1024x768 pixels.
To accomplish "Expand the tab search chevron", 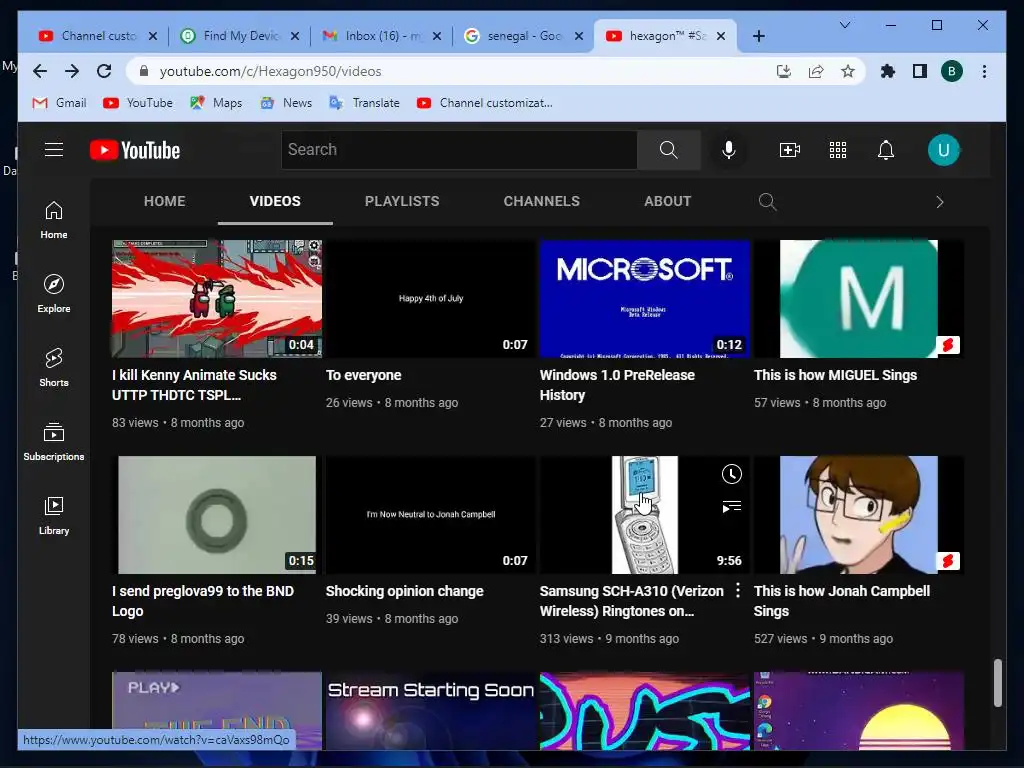I will pyautogui.click(x=844, y=25).
